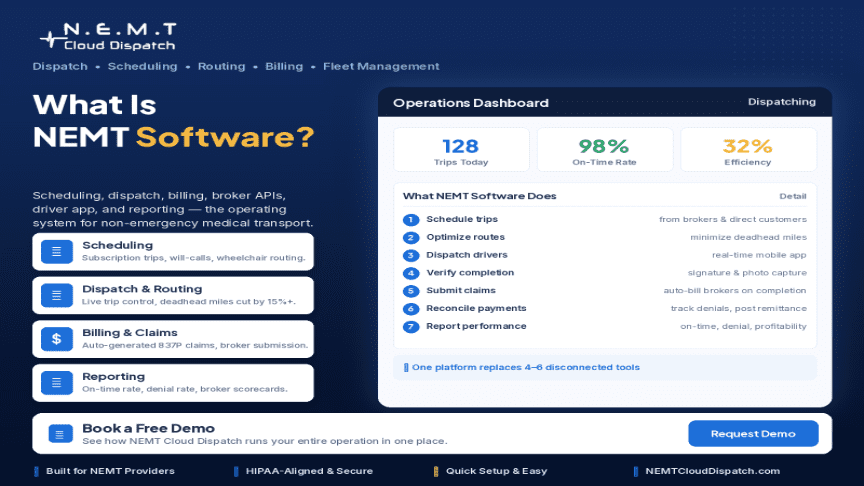Viewport: 864px width, 486px height.
Task: Click "from brokers & direct customers" detail
Action: pos(733,219)
